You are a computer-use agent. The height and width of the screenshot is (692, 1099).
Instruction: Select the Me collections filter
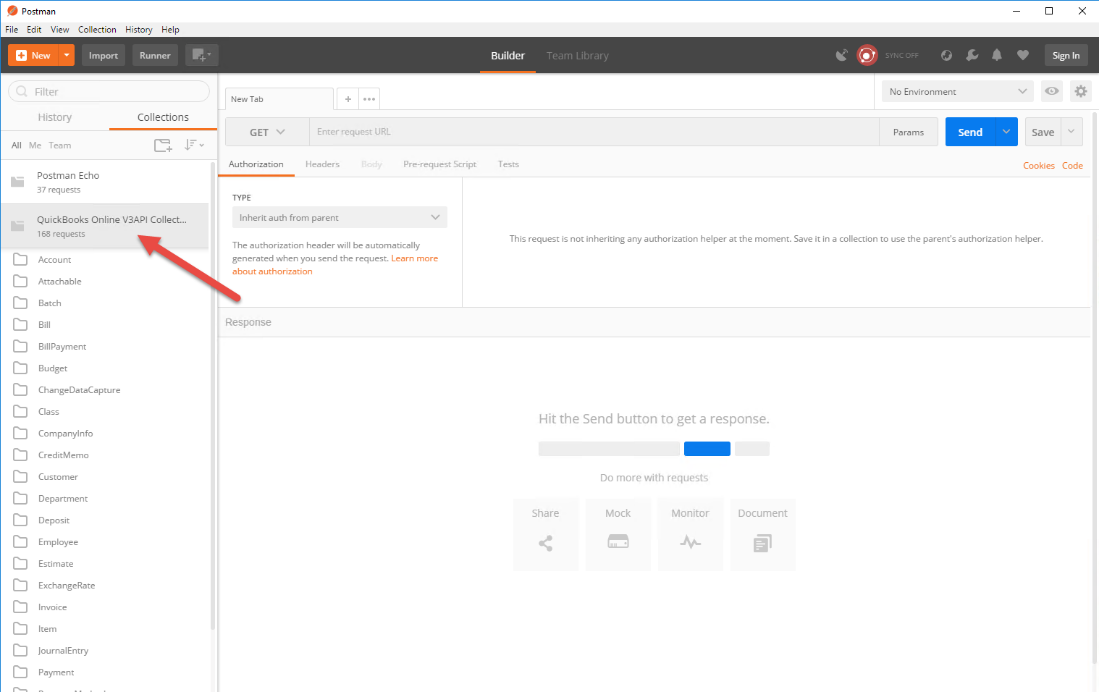click(x=35, y=145)
